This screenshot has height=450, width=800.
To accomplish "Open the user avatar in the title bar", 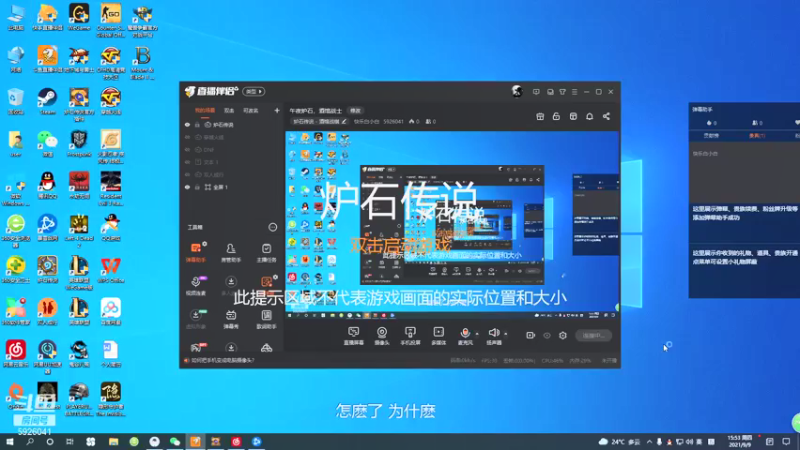I will coord(517,91).
